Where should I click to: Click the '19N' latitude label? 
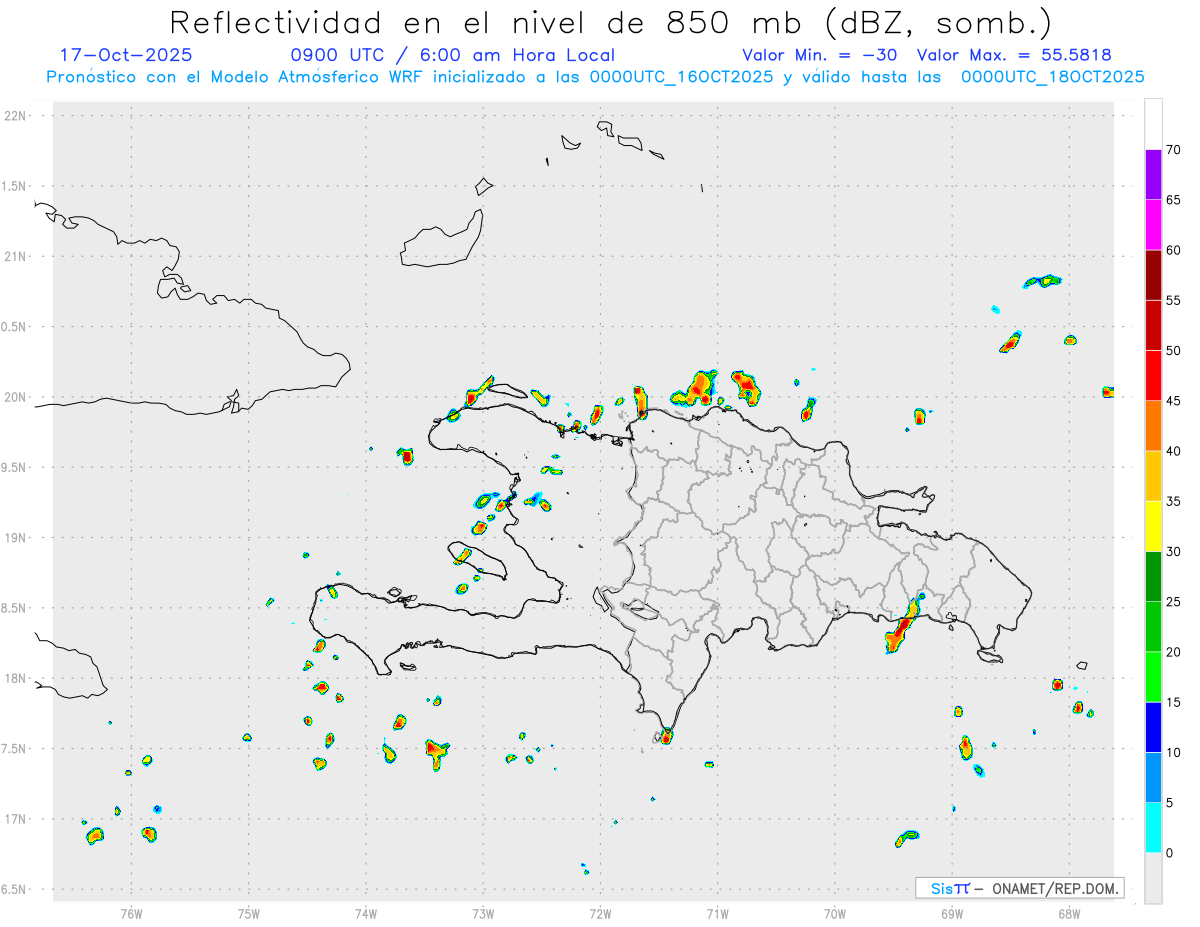(x=16, y=537)
